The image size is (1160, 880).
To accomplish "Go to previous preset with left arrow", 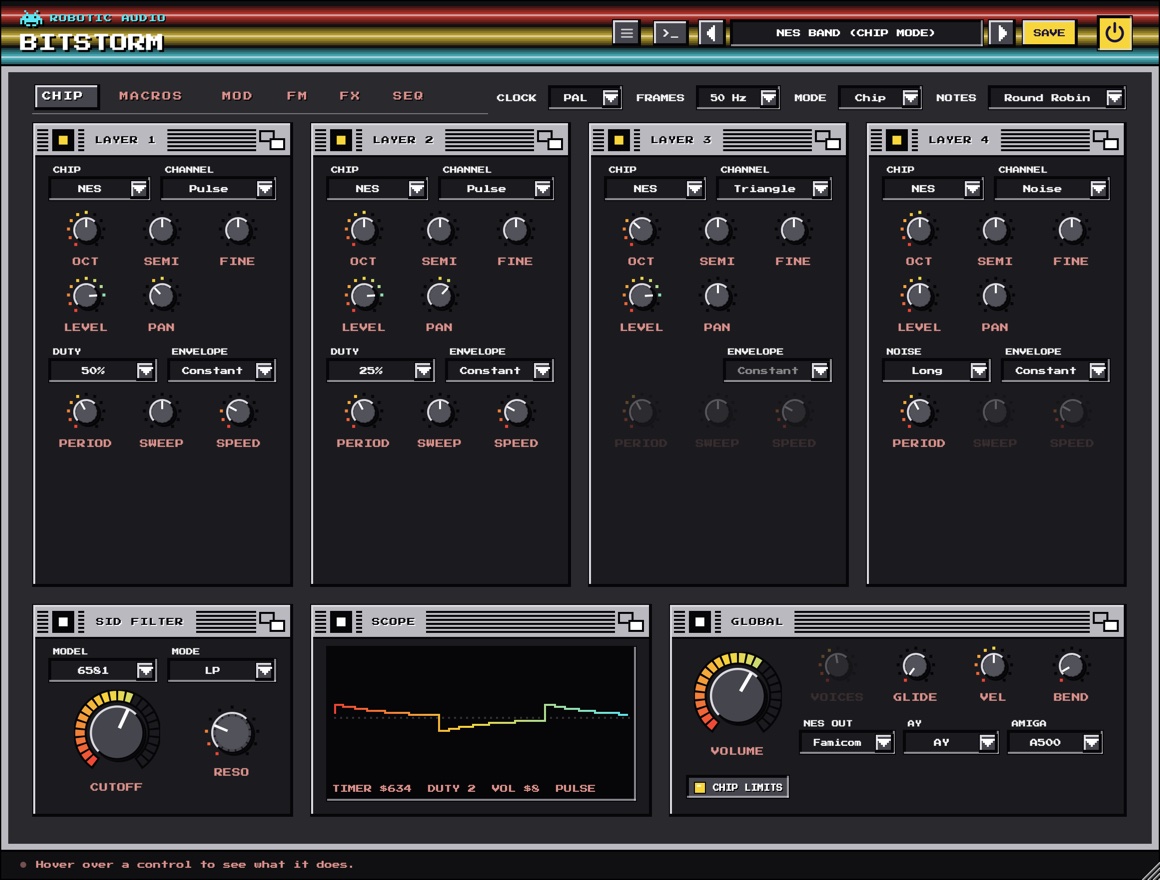I will (712, 33).
